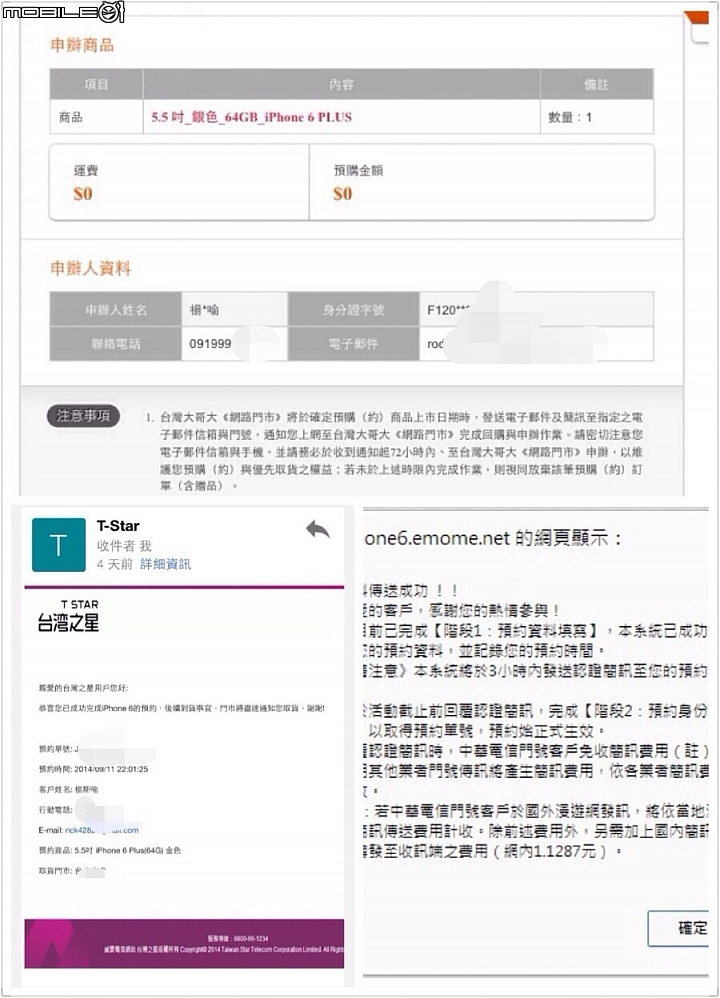
Task: Click the 電子郵件 header cell
Action: coord(353,344)
